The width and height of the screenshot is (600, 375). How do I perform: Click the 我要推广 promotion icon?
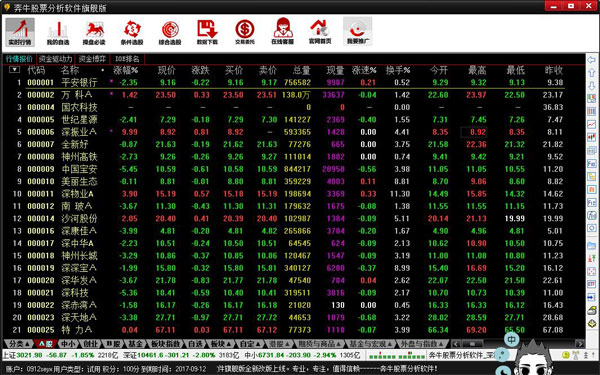[357, 32]
